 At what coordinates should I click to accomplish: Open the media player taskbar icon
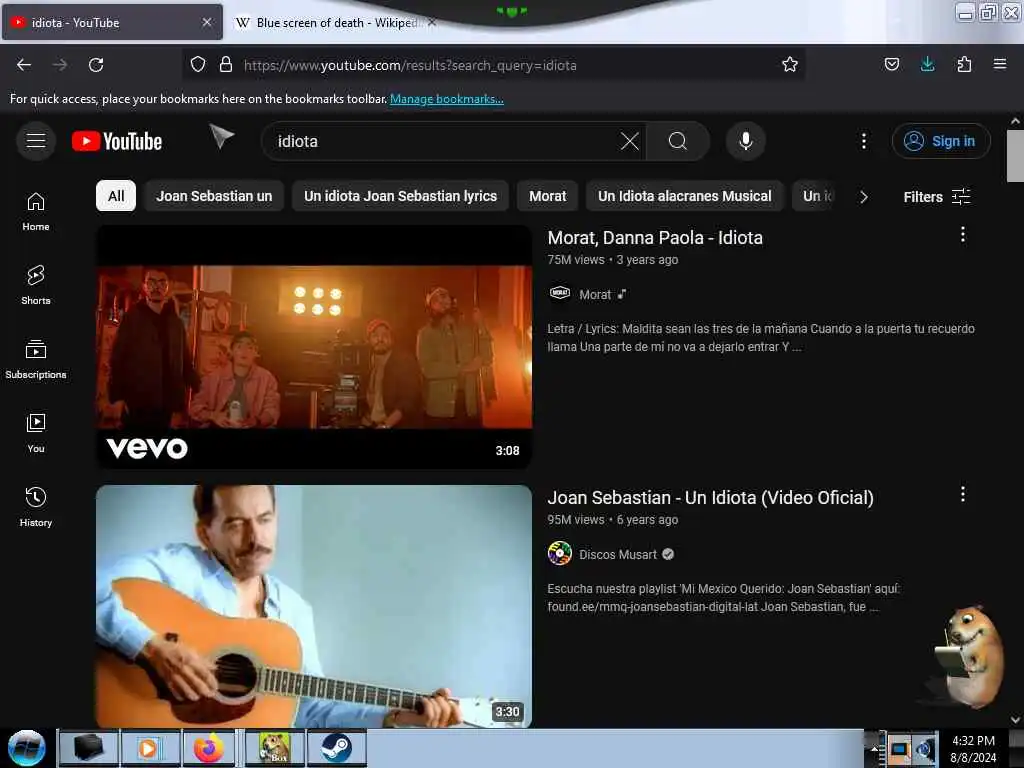[x=149, y=748]
